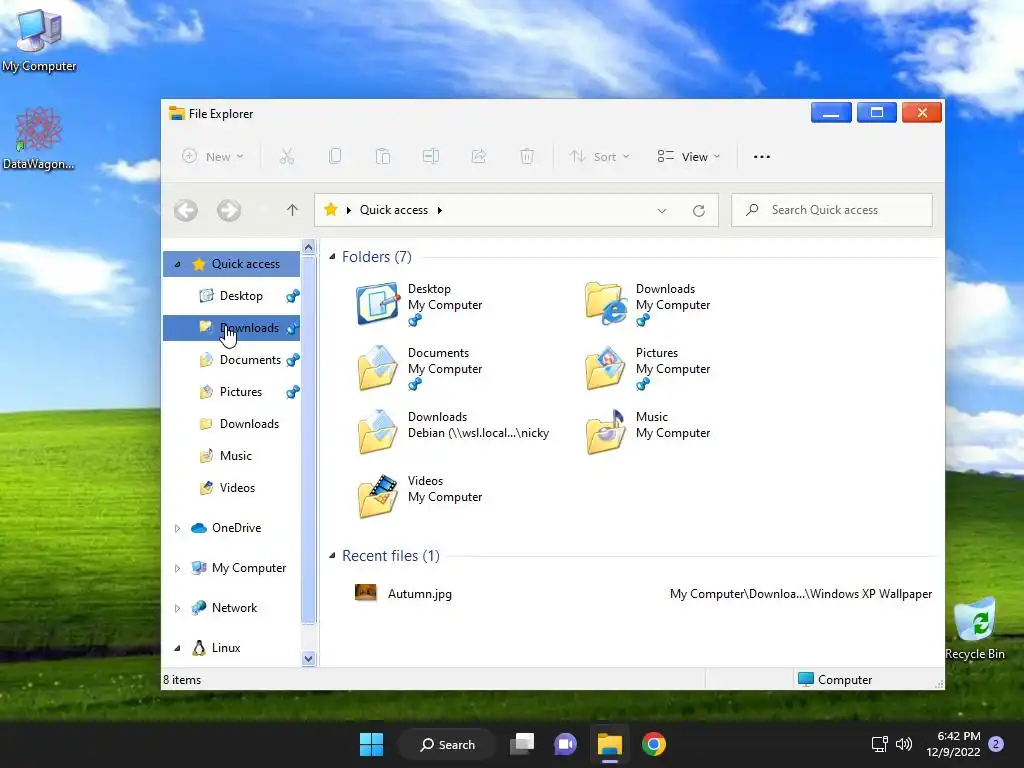The width and height of the screenshot is (1024, 768).
Task: Collapse the Recent files (1) group
Action: click(332, 556)
